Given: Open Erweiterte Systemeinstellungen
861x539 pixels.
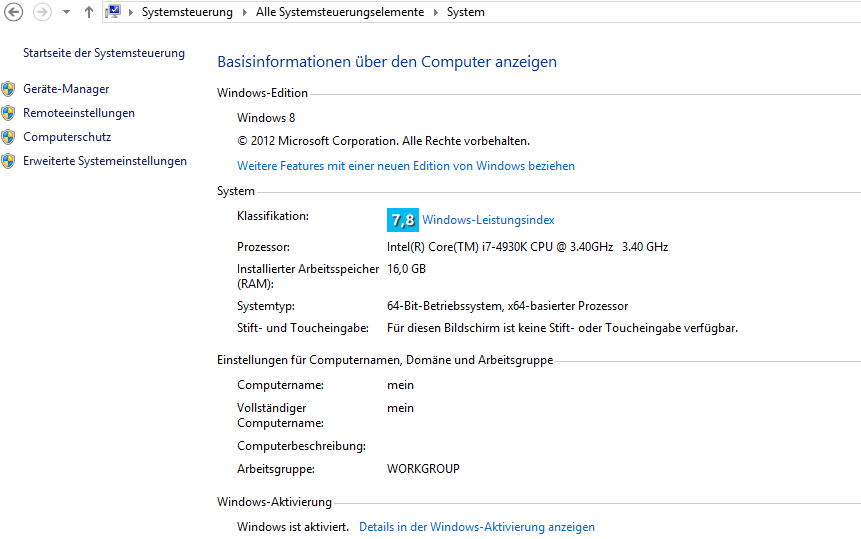Looking at the screenshot, I should click(105, 161).
